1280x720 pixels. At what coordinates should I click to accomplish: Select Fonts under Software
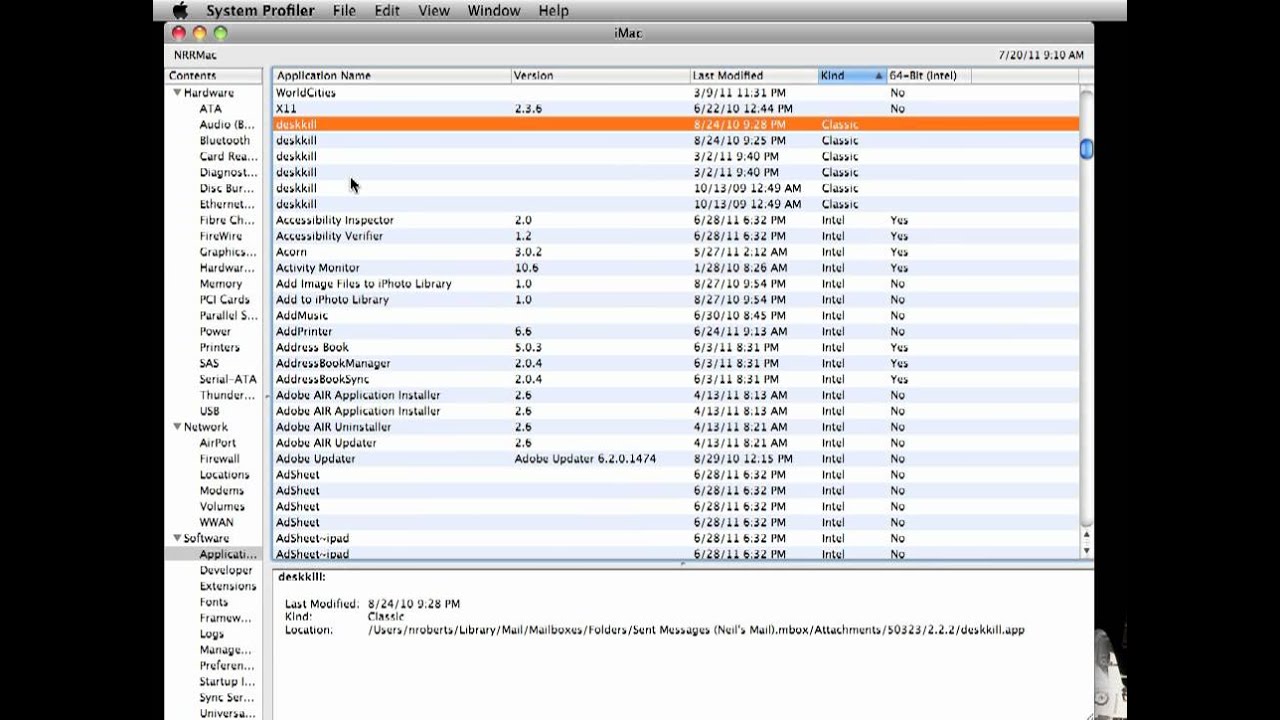(x=213, y=602)
